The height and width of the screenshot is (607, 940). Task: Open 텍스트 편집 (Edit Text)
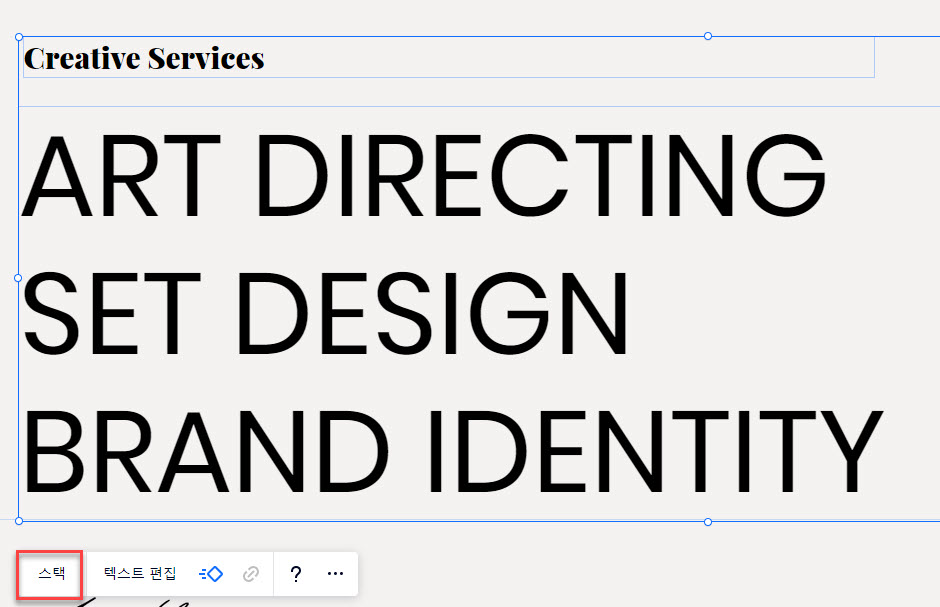pos(140,573)
